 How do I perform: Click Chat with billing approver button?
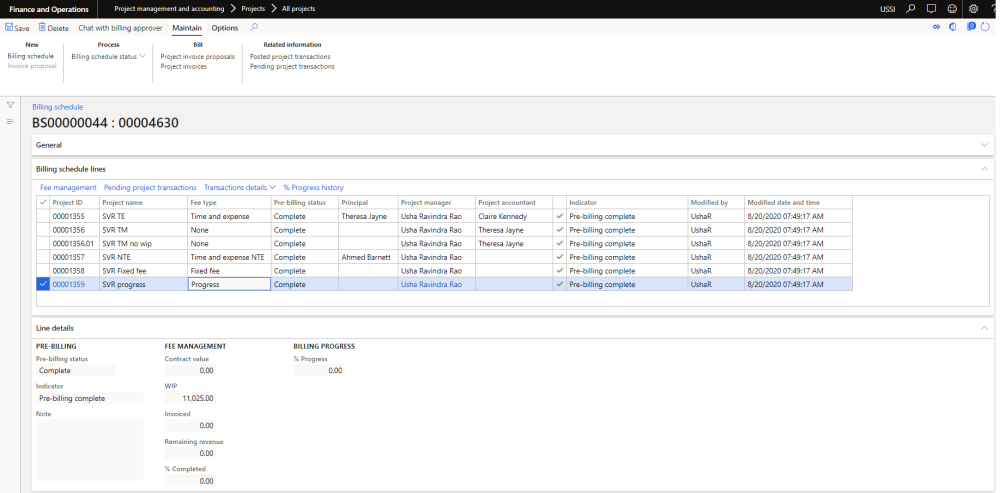(x=120, y=28)
